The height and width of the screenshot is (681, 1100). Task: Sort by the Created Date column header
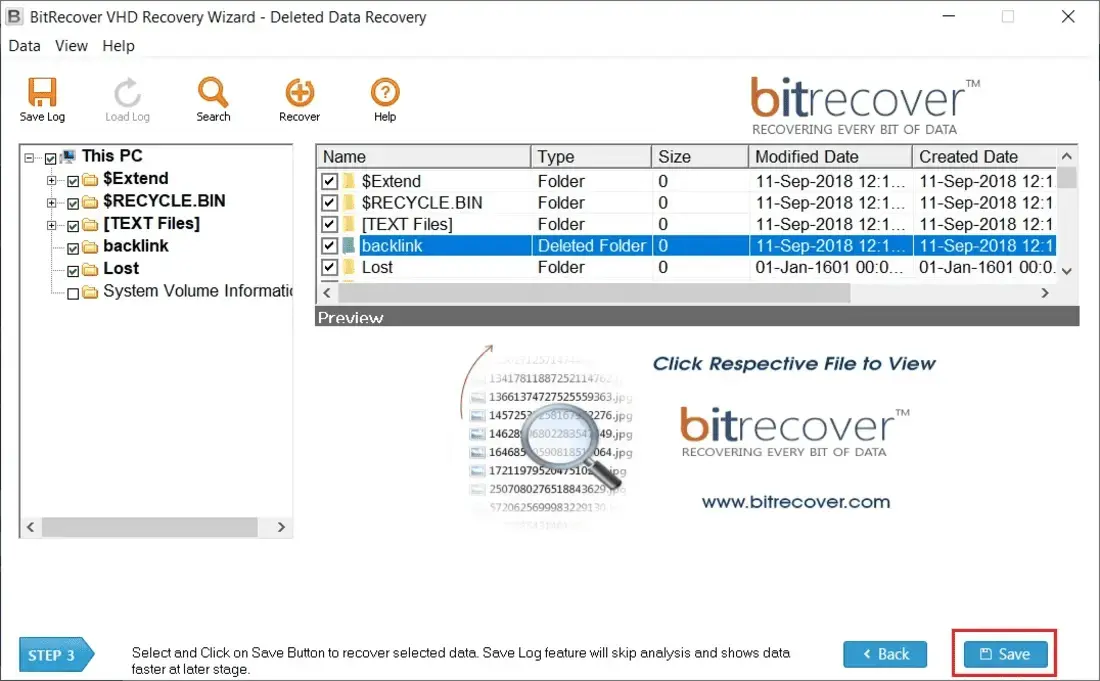tap(984, 156)
